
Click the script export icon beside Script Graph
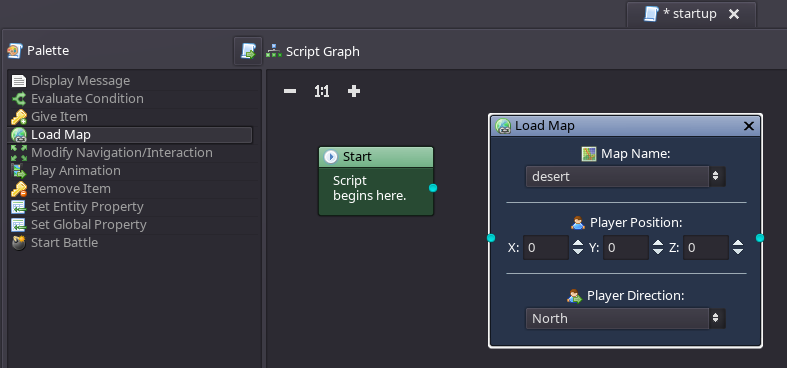click(248, 51)
